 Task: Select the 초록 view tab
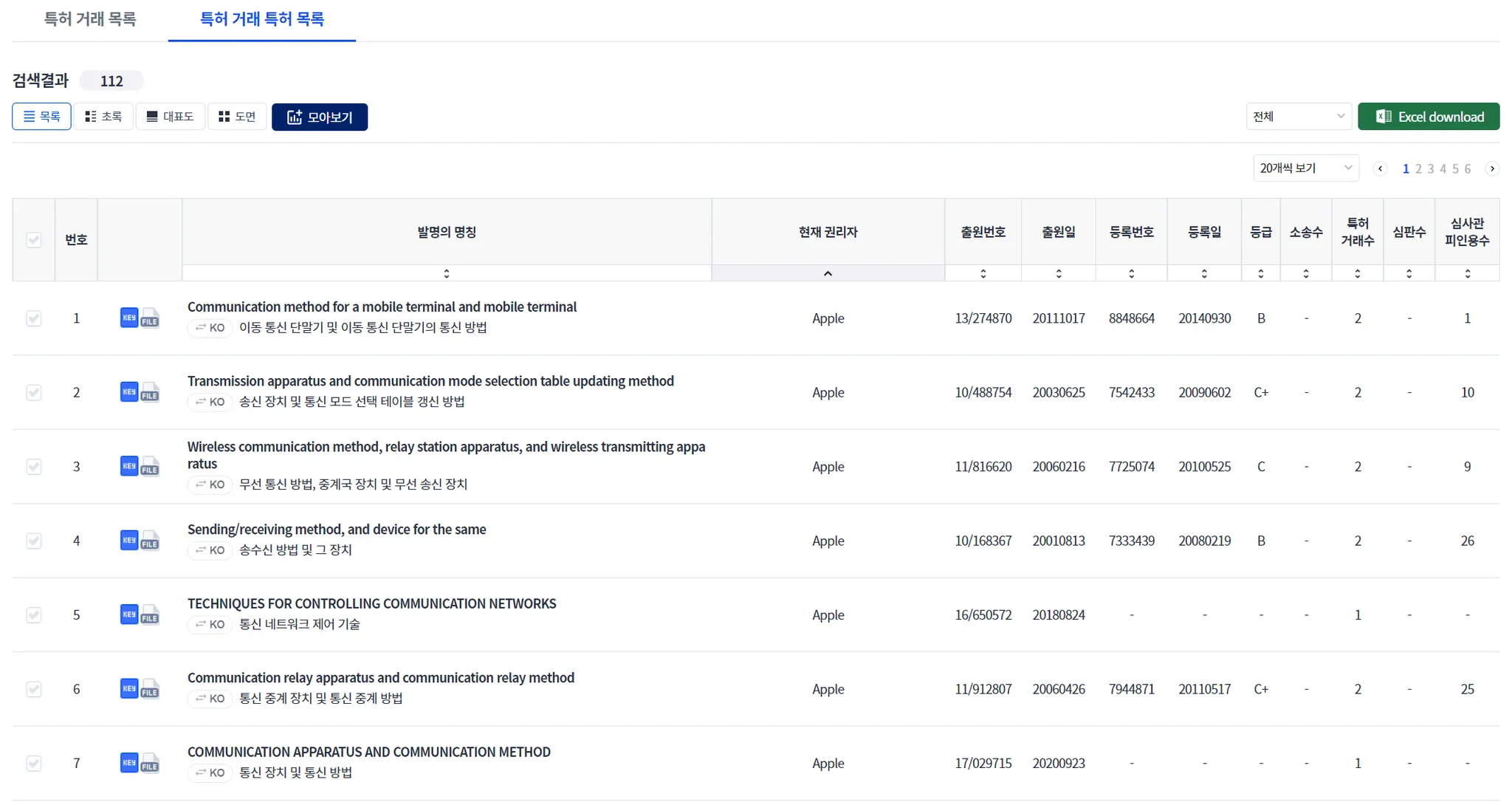tap(103, 117)
